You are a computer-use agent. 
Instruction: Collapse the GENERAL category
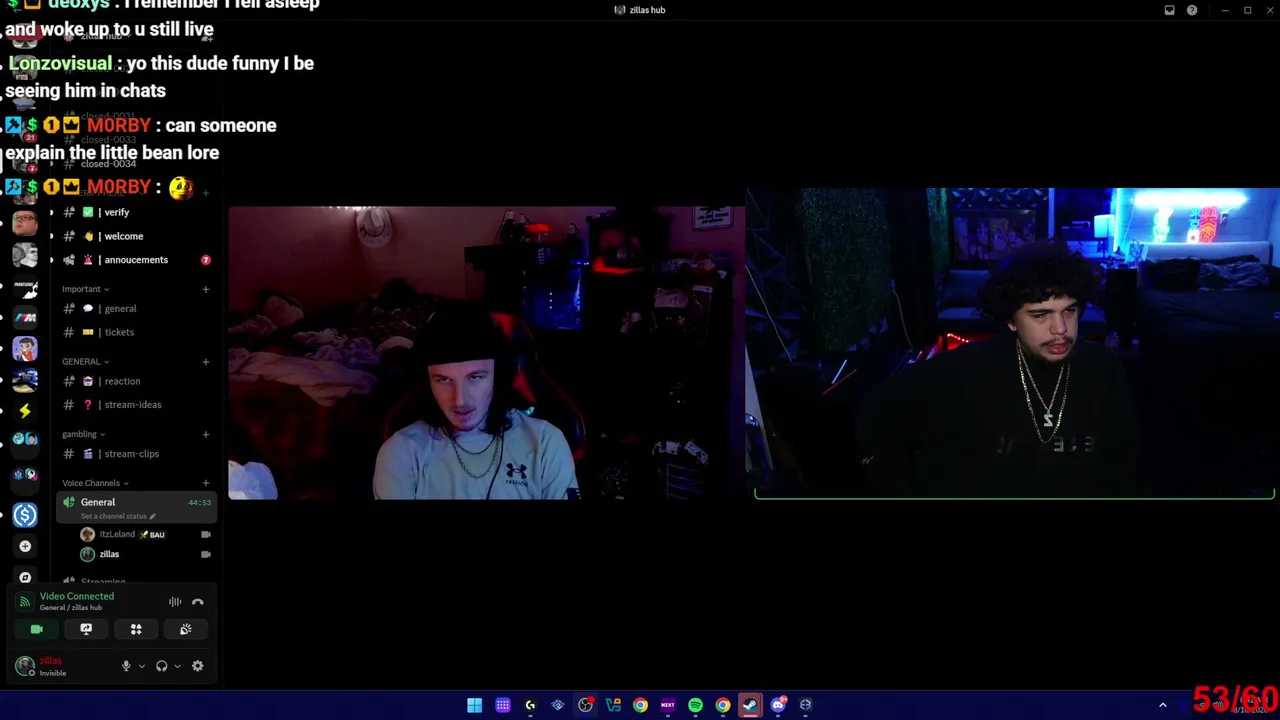[x=85, y=361]
